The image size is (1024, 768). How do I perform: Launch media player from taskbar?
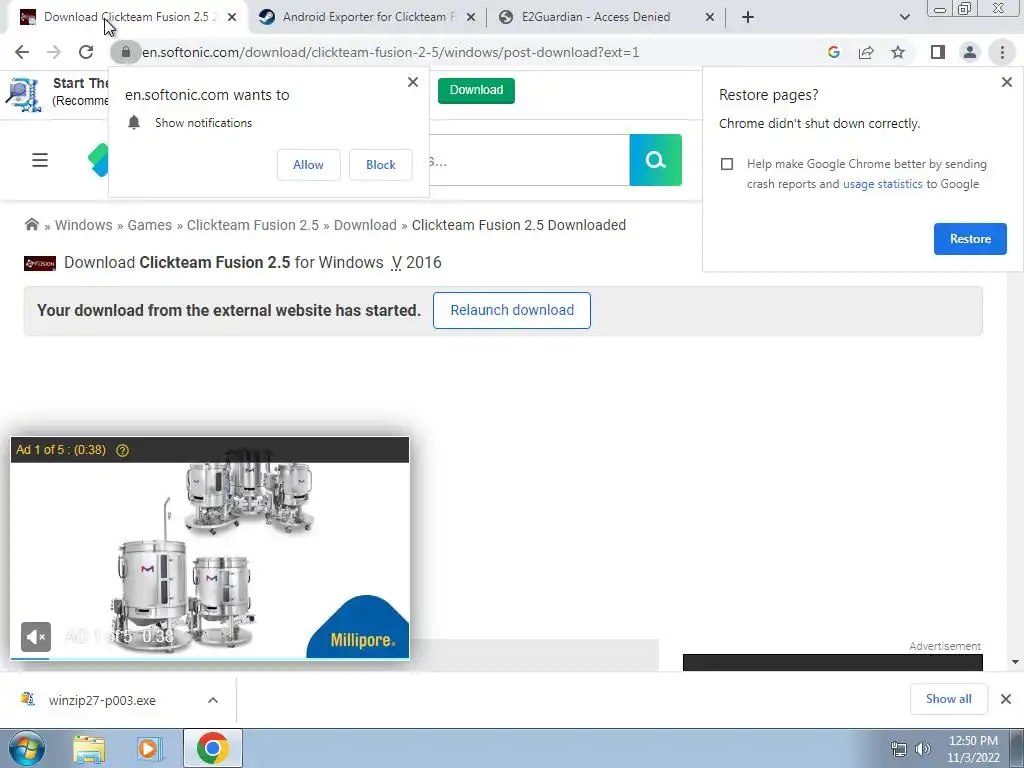tap(148, 748)
